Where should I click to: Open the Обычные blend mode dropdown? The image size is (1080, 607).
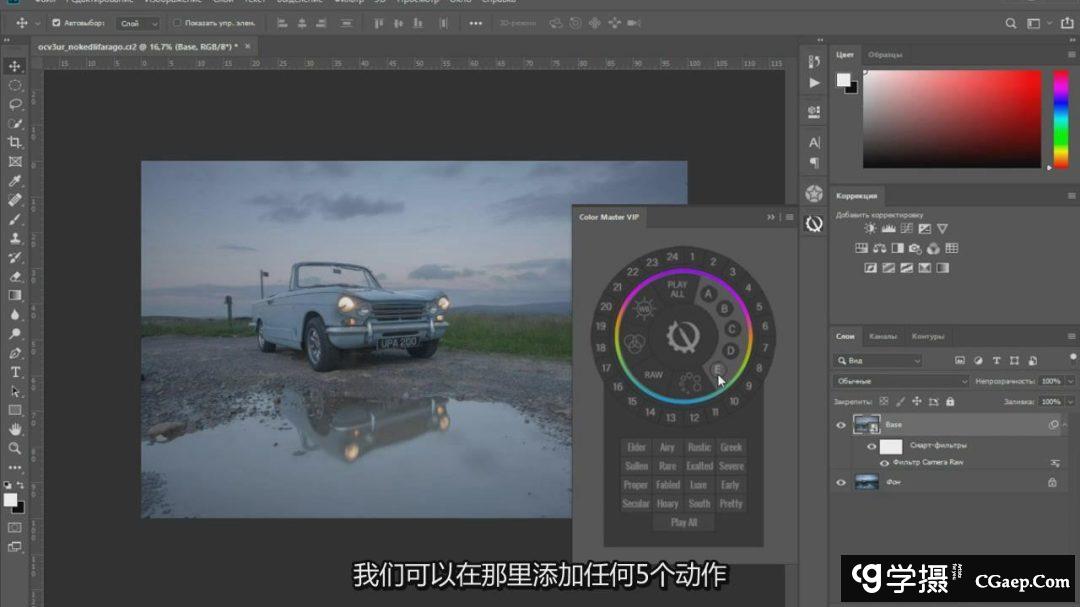coord(900,381)
